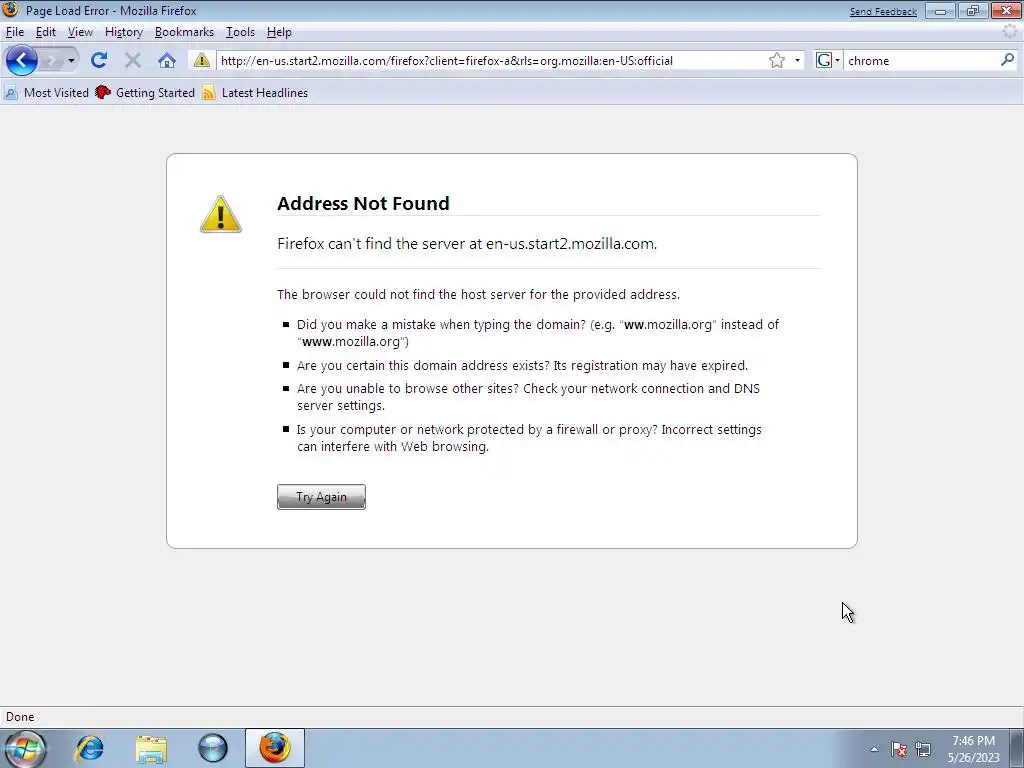Screen dimensions: 1024x768
Task: Click the Try Again button
Action: [321, 497]
